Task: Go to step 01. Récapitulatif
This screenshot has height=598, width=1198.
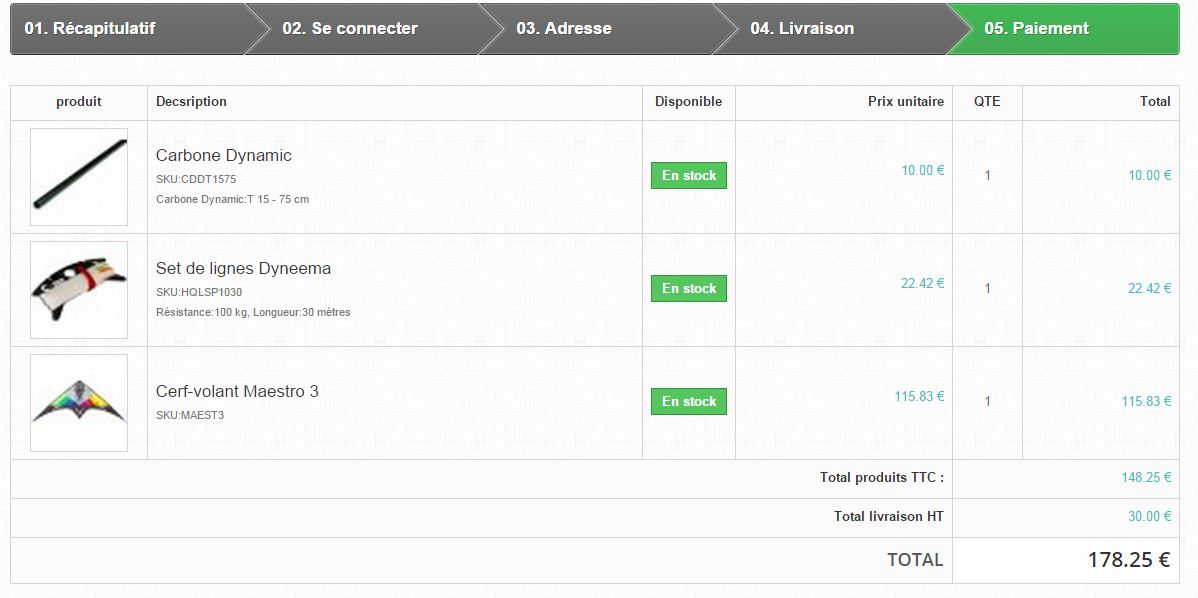Action: 130,29
